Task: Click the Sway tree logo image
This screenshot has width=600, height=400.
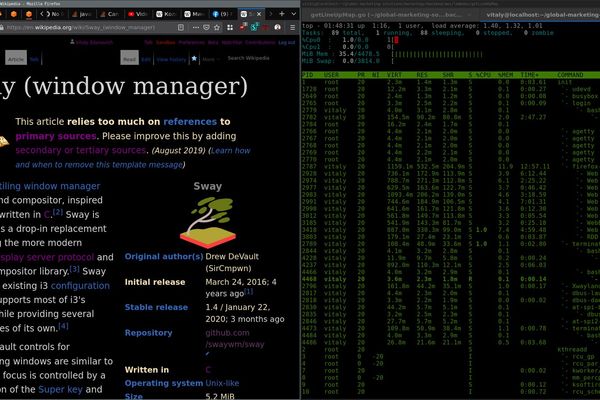Action: pos(208,222)
